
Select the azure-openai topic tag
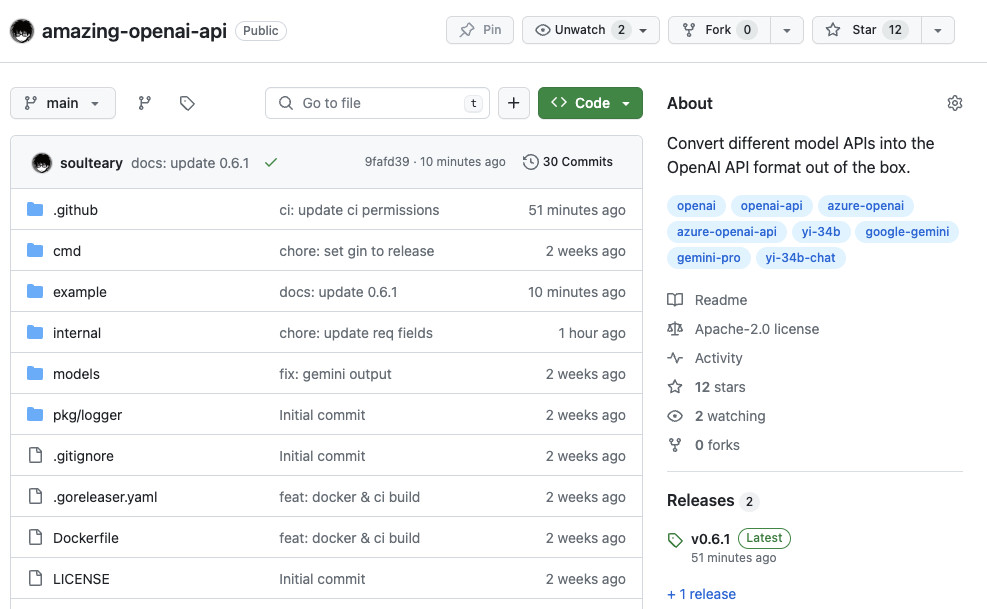click(866, 205)
